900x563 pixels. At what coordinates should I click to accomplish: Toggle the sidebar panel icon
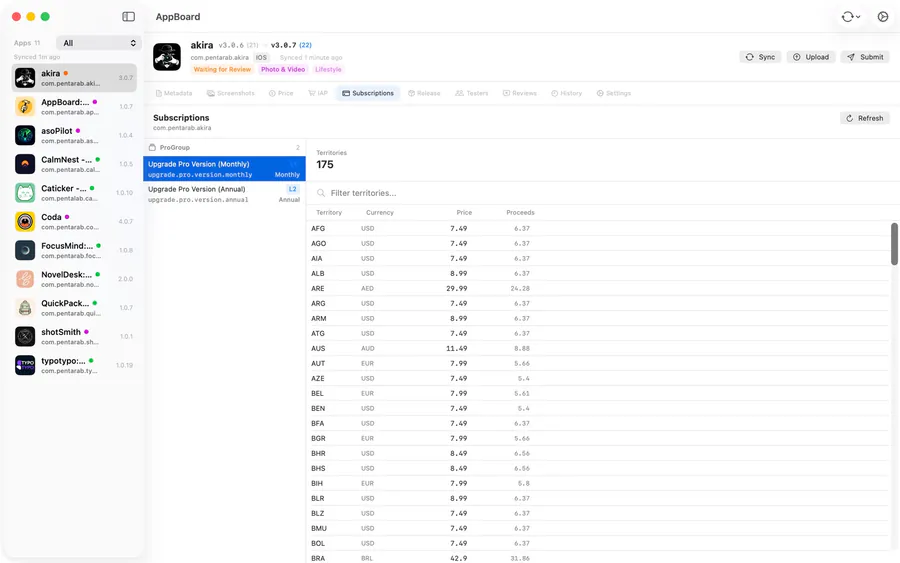[129, 17]
